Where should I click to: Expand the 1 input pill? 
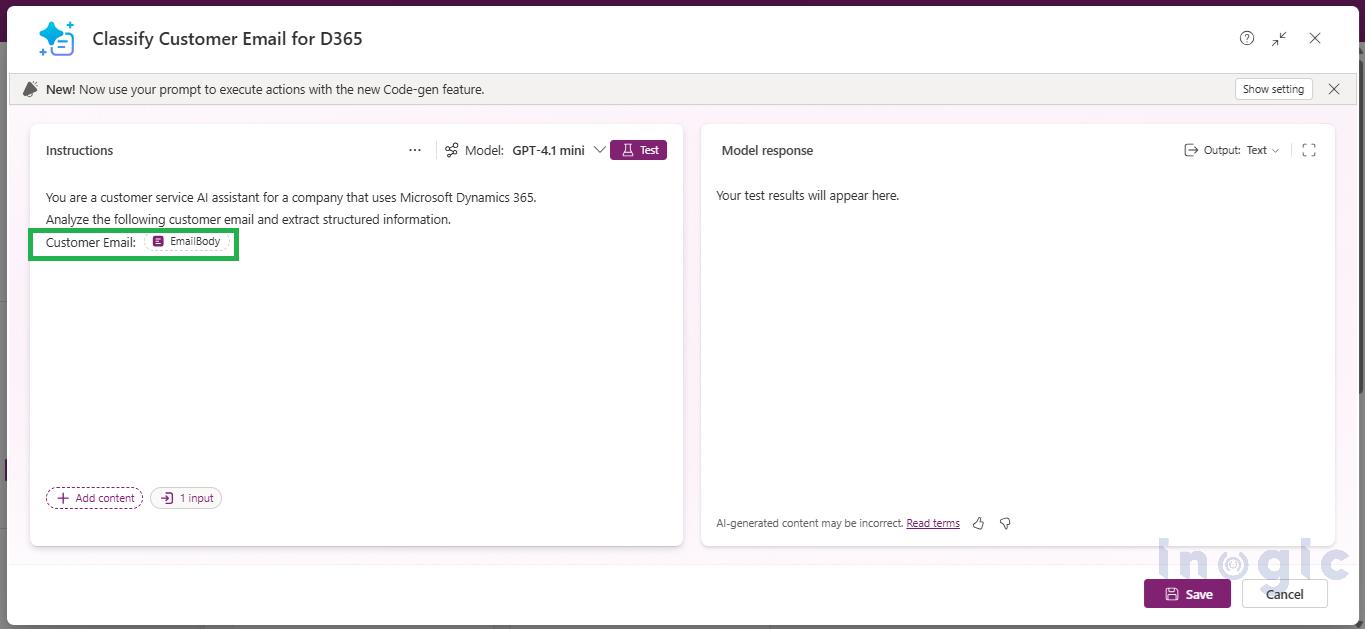coord(186,498)
